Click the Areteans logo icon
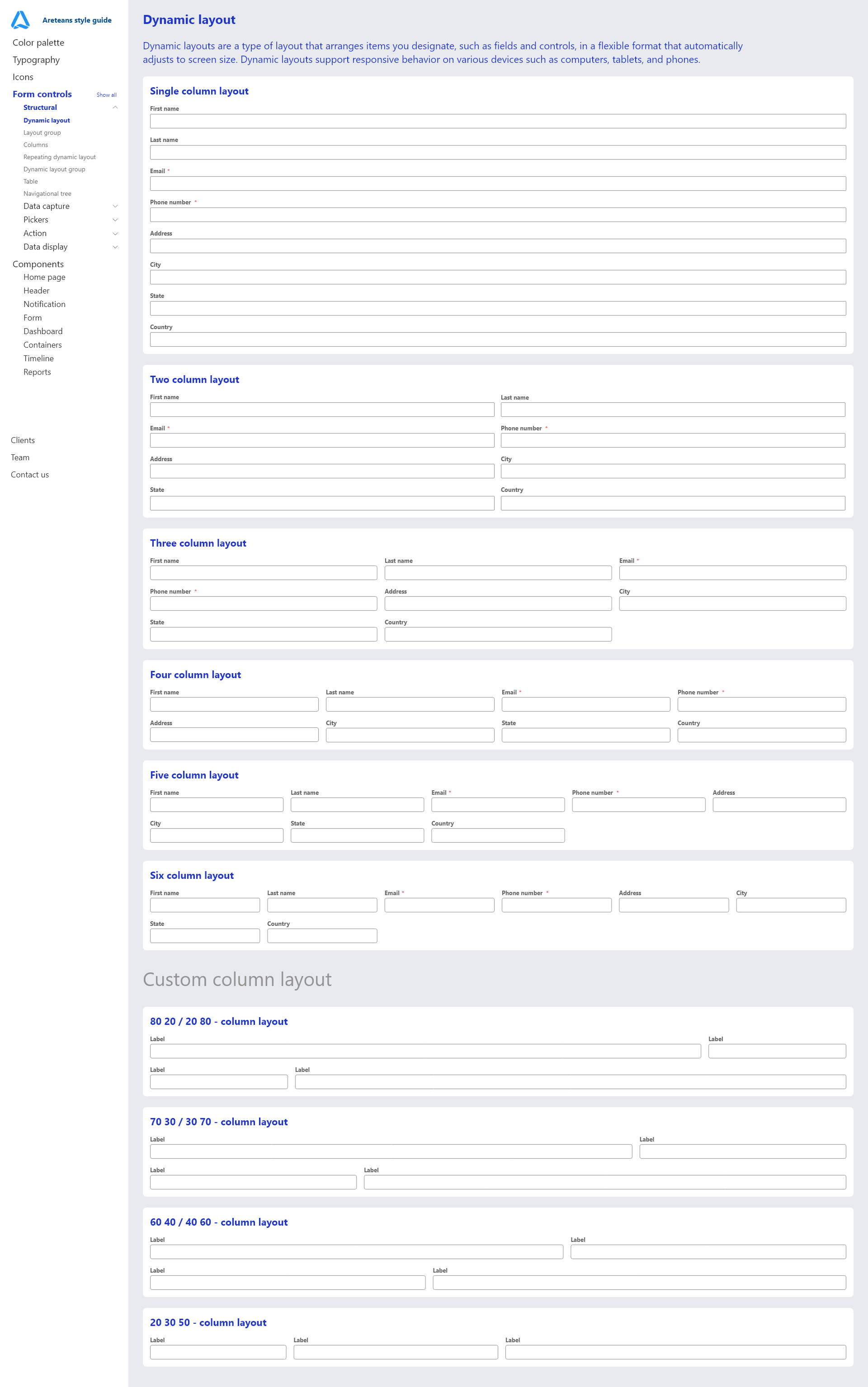Viewport: 868px width, 1387px height. click(x=20, y=19)
